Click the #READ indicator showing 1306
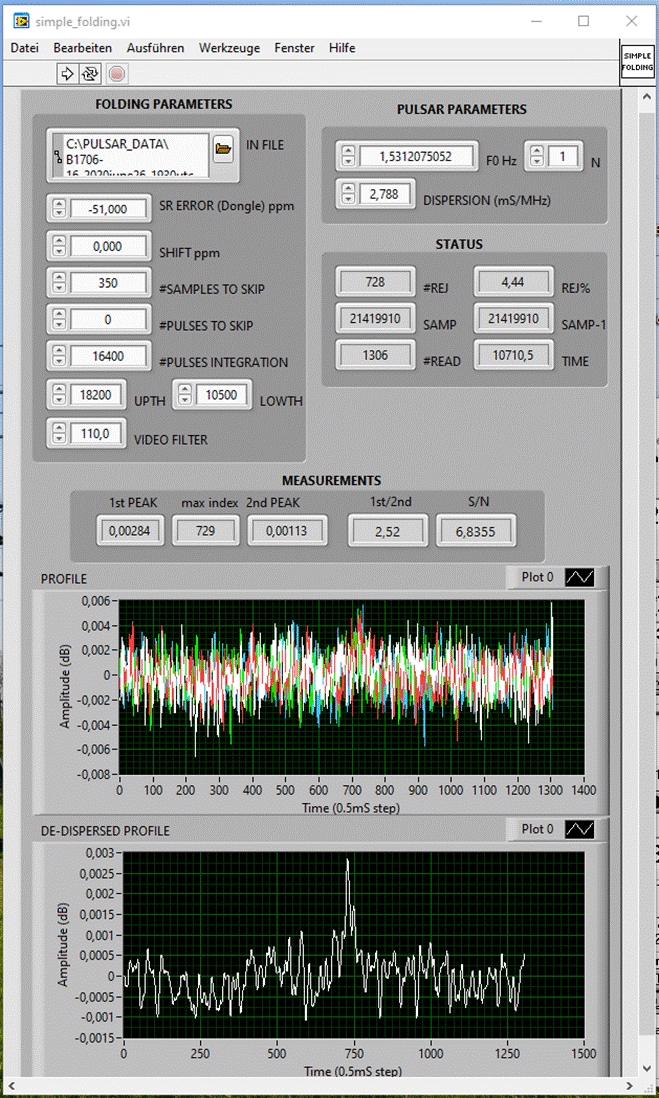Viewport: 659px width, 1098px height. tap(377, 355)
